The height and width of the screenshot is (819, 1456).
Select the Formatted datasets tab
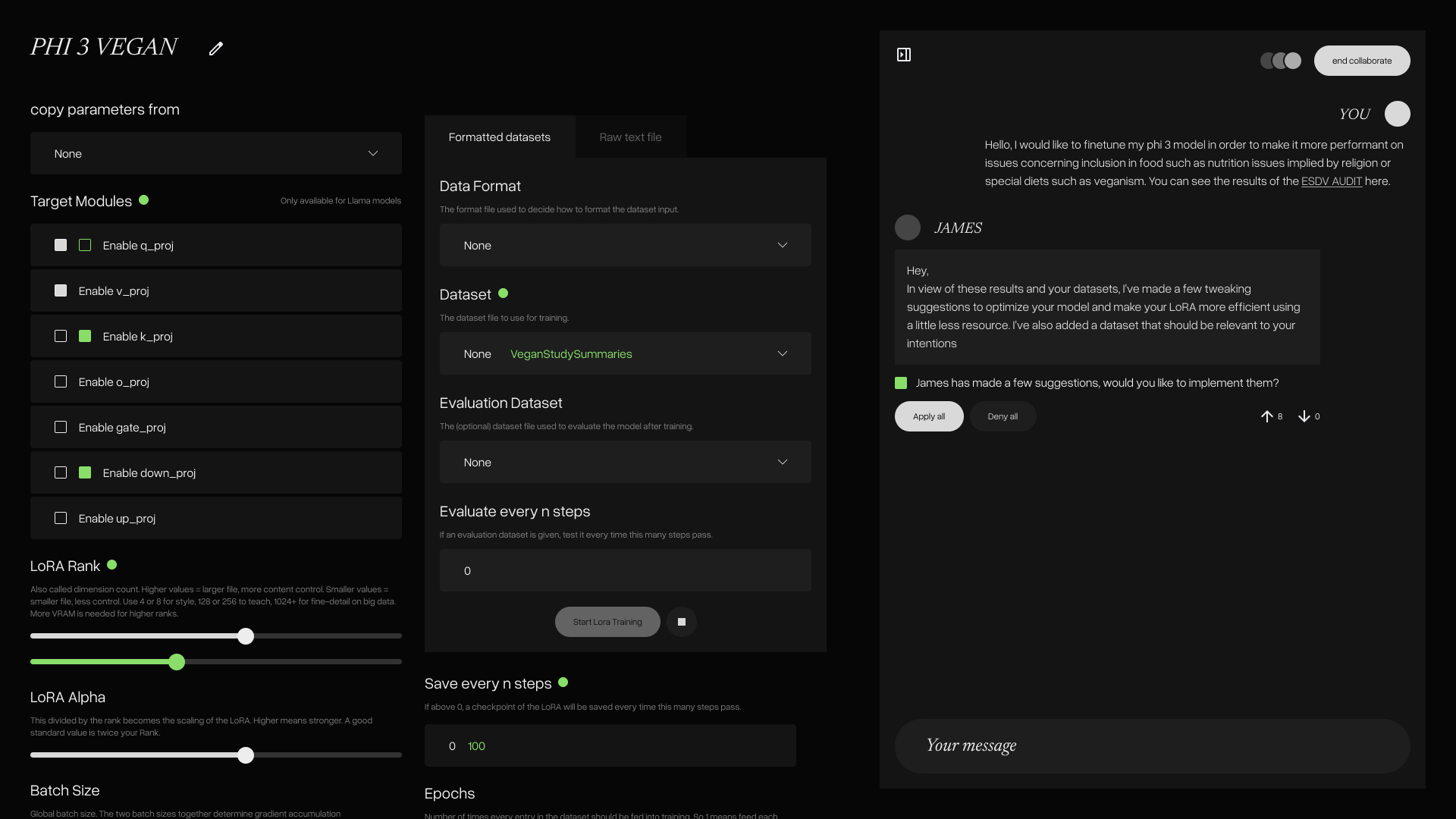pos(499,137)
